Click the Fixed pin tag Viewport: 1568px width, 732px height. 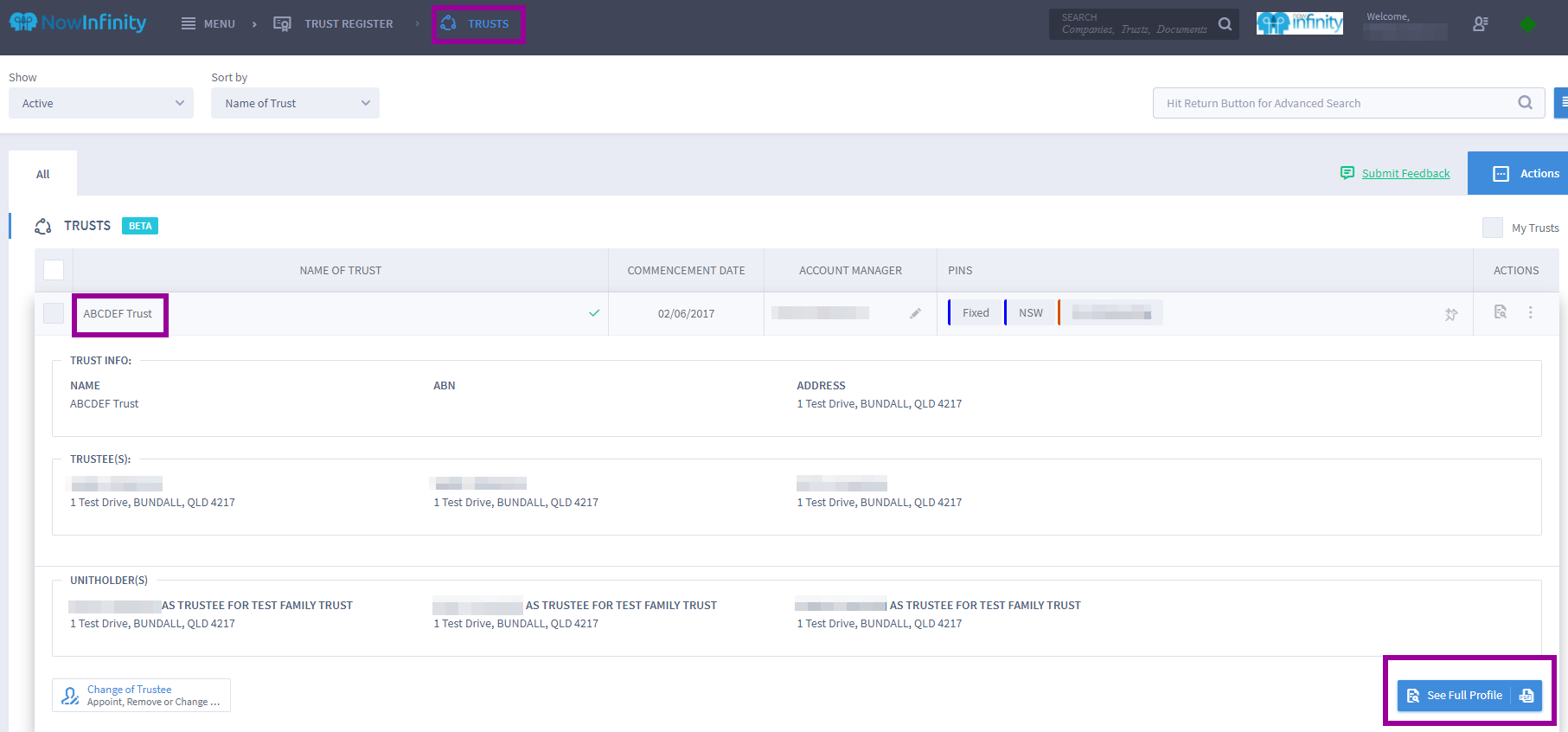click(976, 312)
